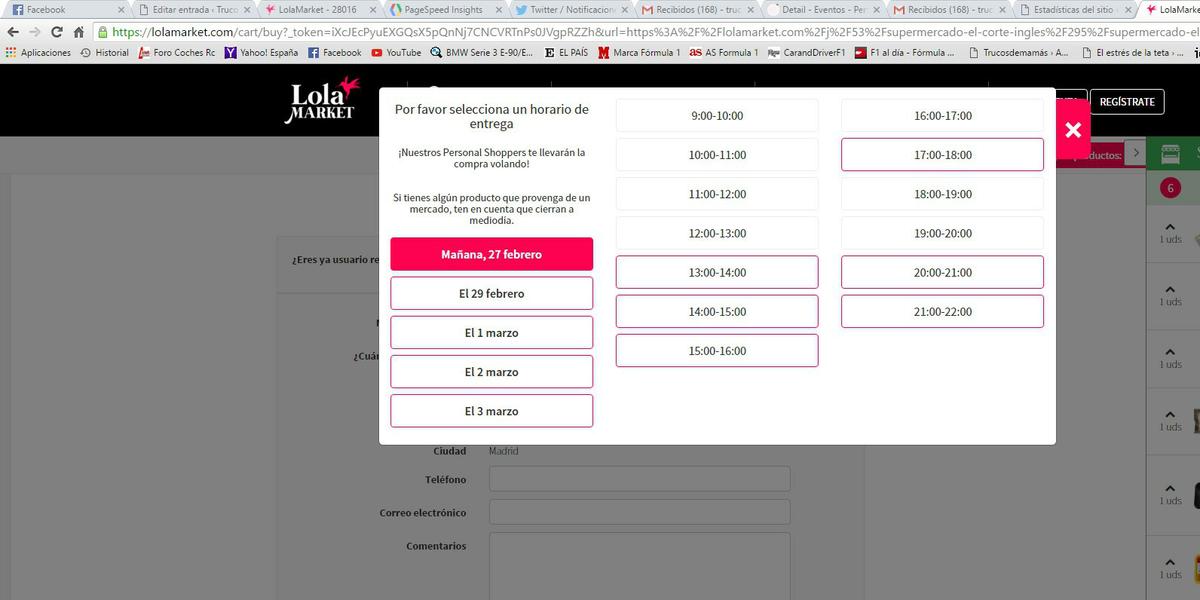Select the 13:00-14:00 delivery slot
This screenshot has width=1200, height=600.
[717, 272]
